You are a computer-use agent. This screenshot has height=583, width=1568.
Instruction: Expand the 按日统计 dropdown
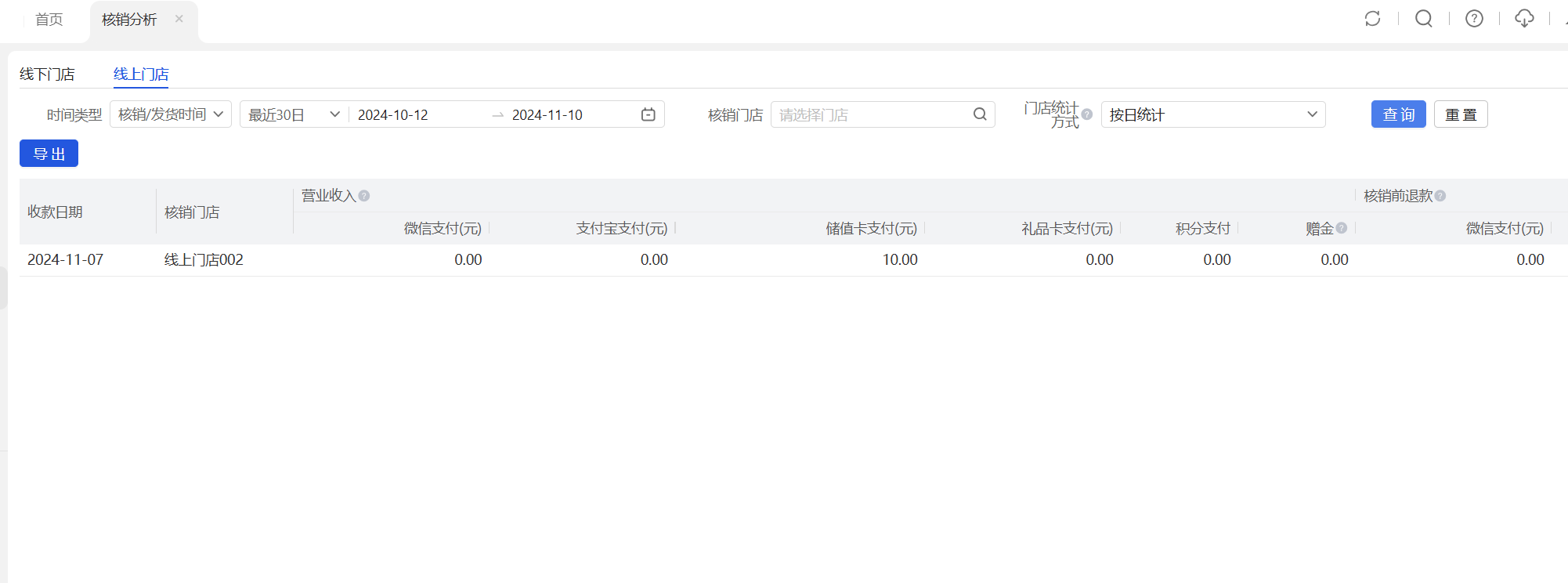1213,114
